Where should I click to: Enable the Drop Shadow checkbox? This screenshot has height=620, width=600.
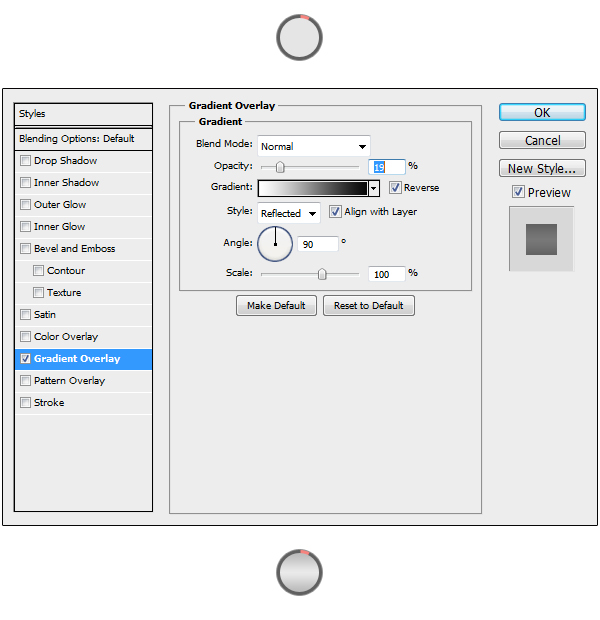[x=25, y=161]
